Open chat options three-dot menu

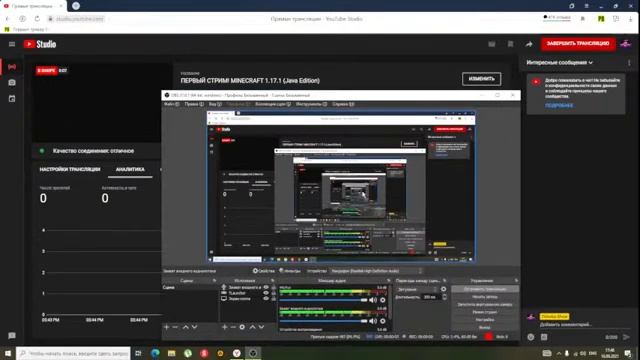tap(629, 62)
